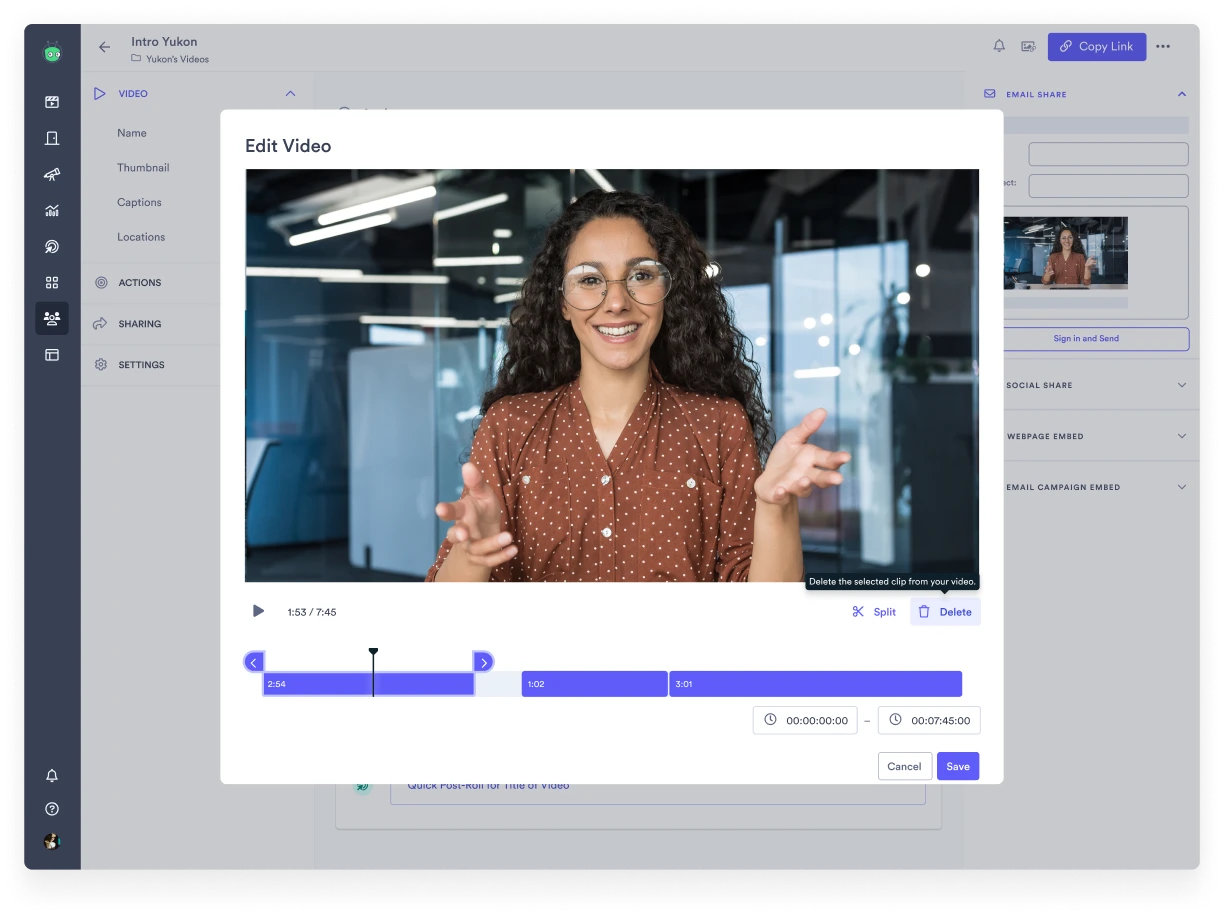This screenshot has width=1224, height=918.
Task: Select Locations under Video
Action: point(141,237)
